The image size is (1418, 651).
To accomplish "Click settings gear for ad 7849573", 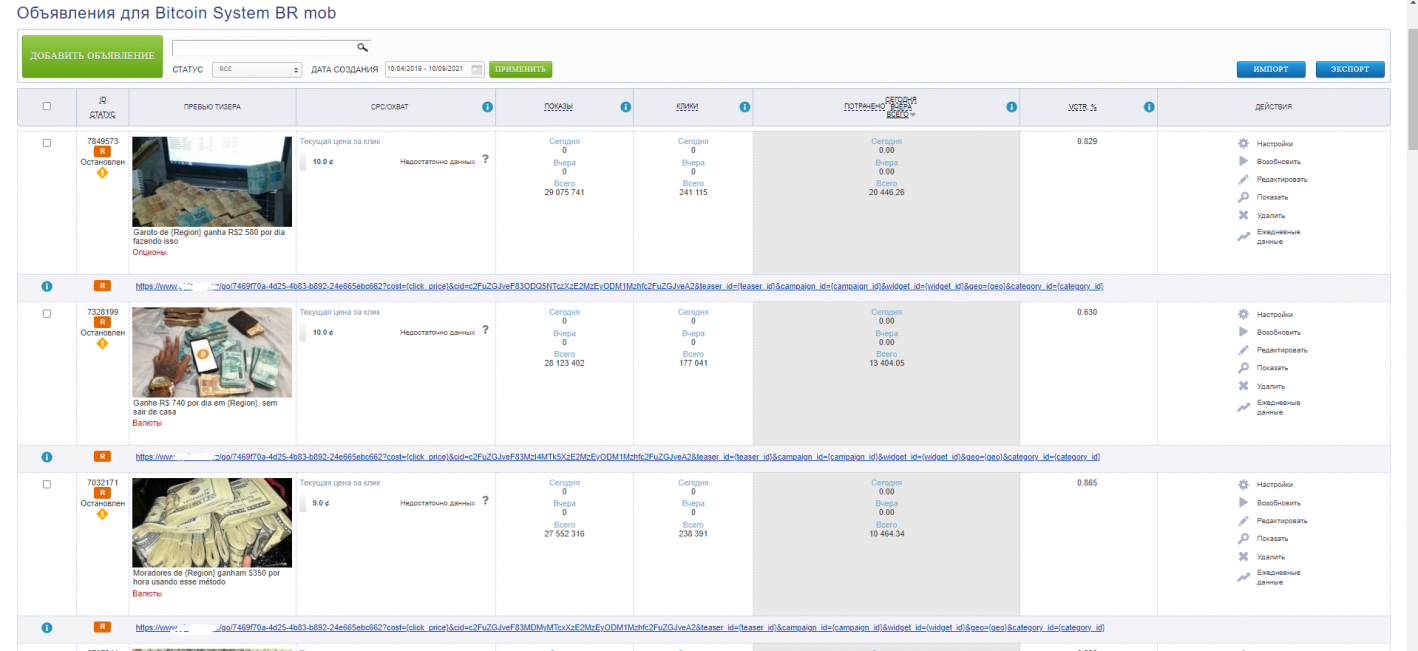I will click(1244, 144).
